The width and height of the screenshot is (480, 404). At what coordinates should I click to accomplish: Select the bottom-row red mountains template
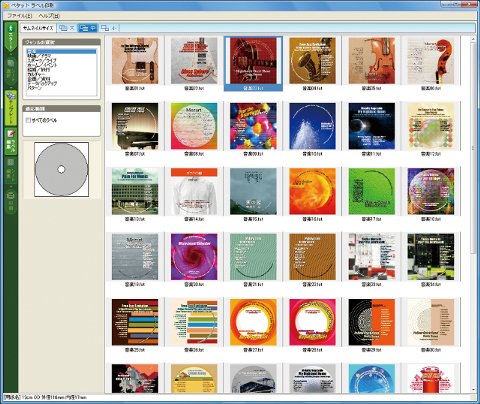point(135,378)
